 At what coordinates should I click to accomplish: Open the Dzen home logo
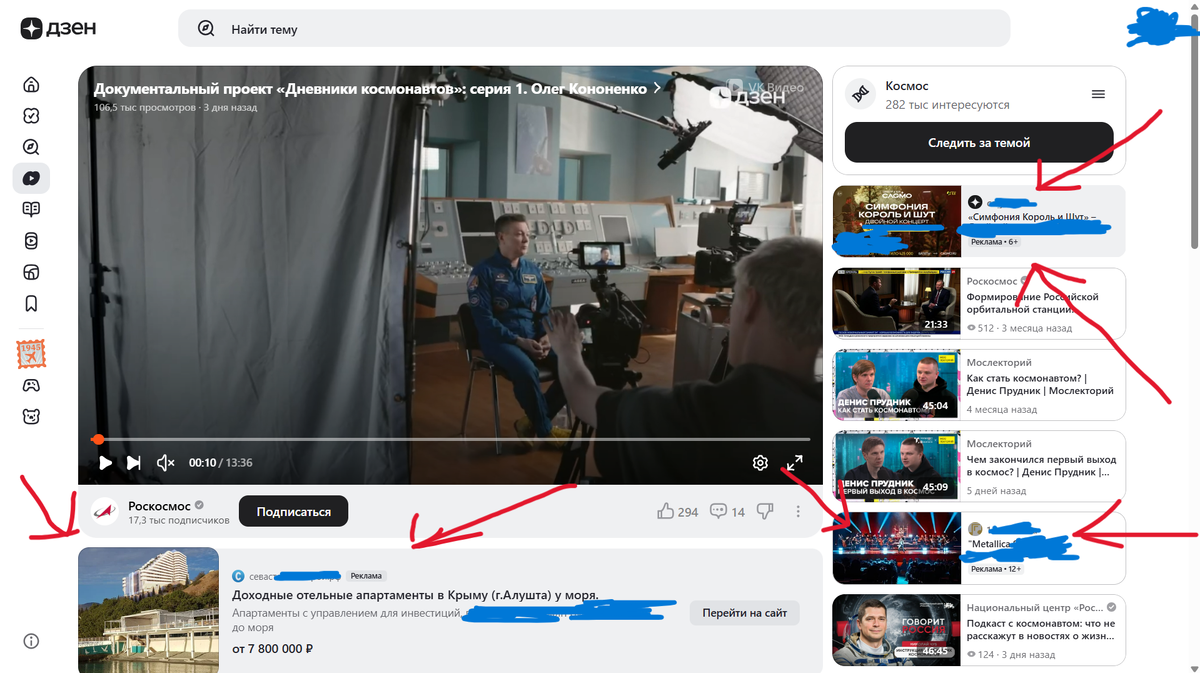58,29
